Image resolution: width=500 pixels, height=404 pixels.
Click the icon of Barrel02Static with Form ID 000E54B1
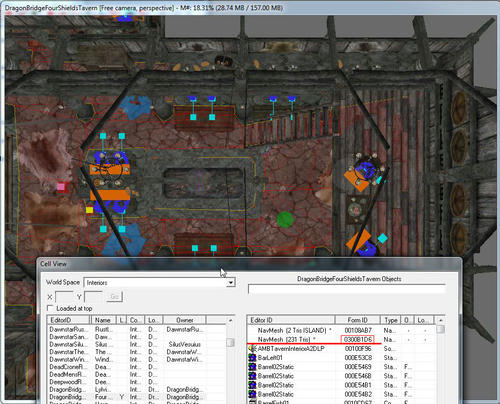tap(252, 385)
